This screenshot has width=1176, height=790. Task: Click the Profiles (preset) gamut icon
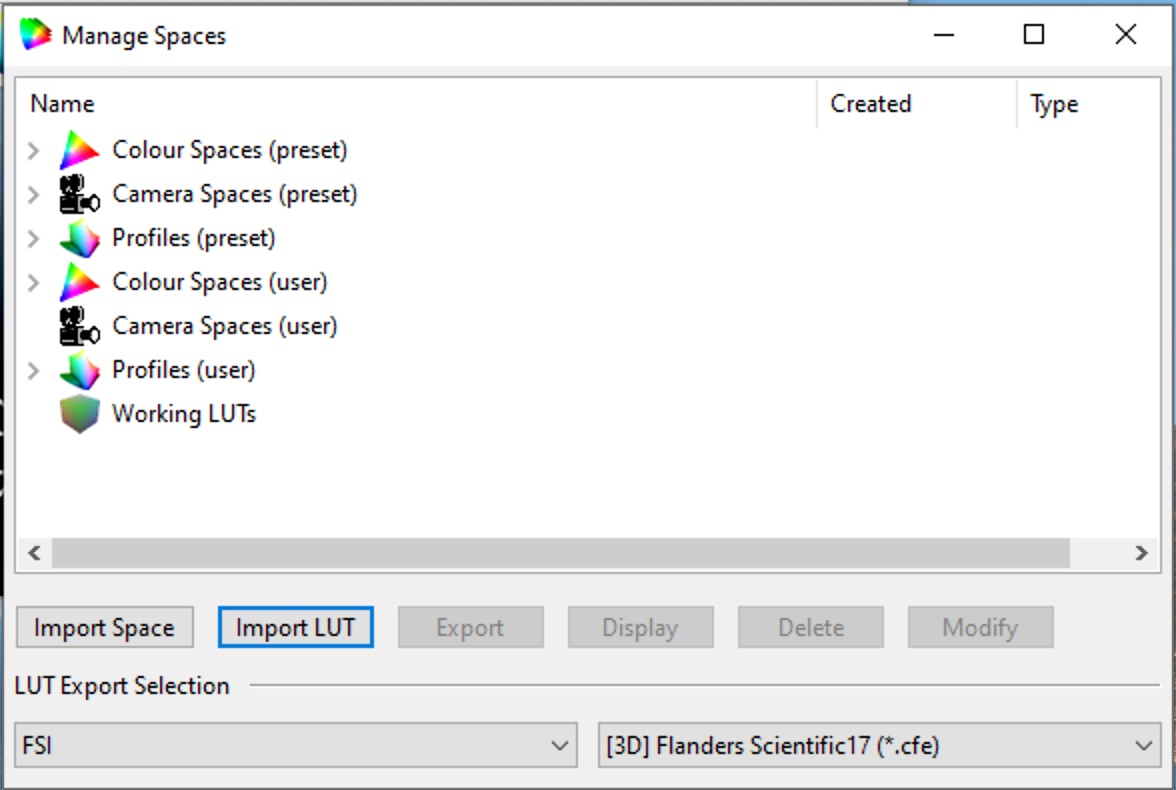point(80,238)
